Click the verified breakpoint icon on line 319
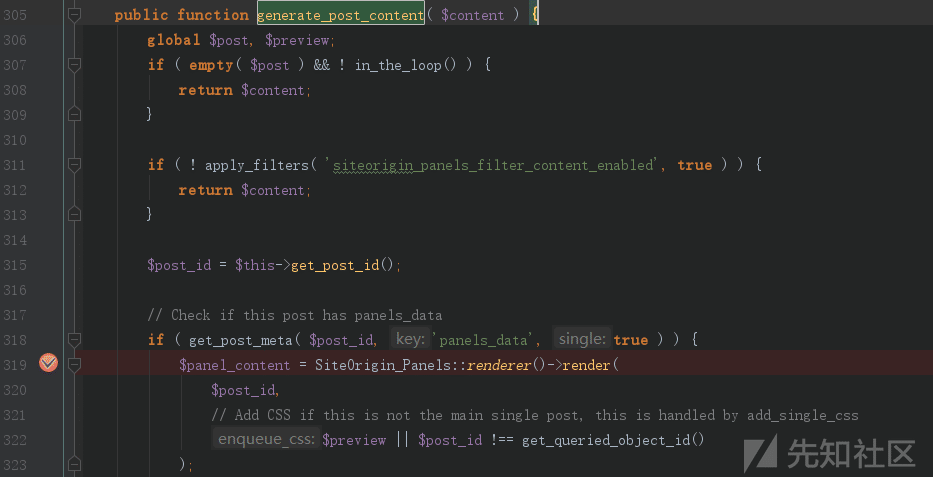 click(x=47, y=364)
